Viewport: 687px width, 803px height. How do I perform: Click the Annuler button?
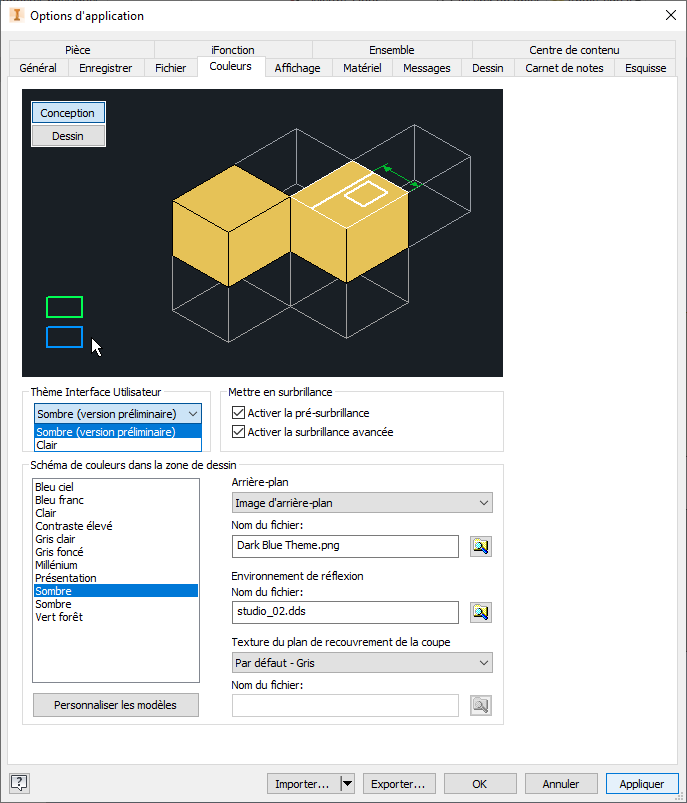click(x=561, y=784)
